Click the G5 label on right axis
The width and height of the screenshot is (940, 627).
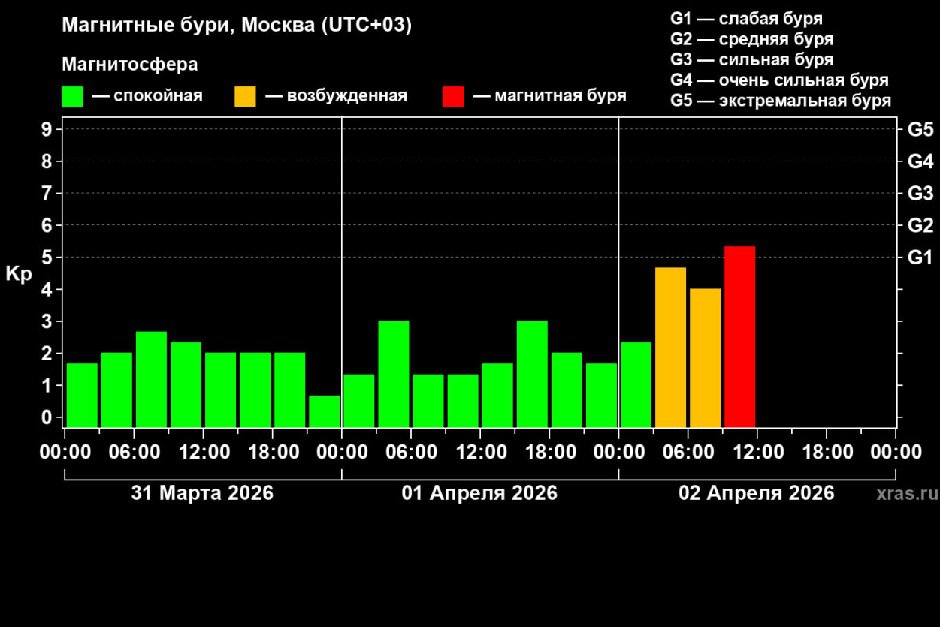[x=919, y=129]
